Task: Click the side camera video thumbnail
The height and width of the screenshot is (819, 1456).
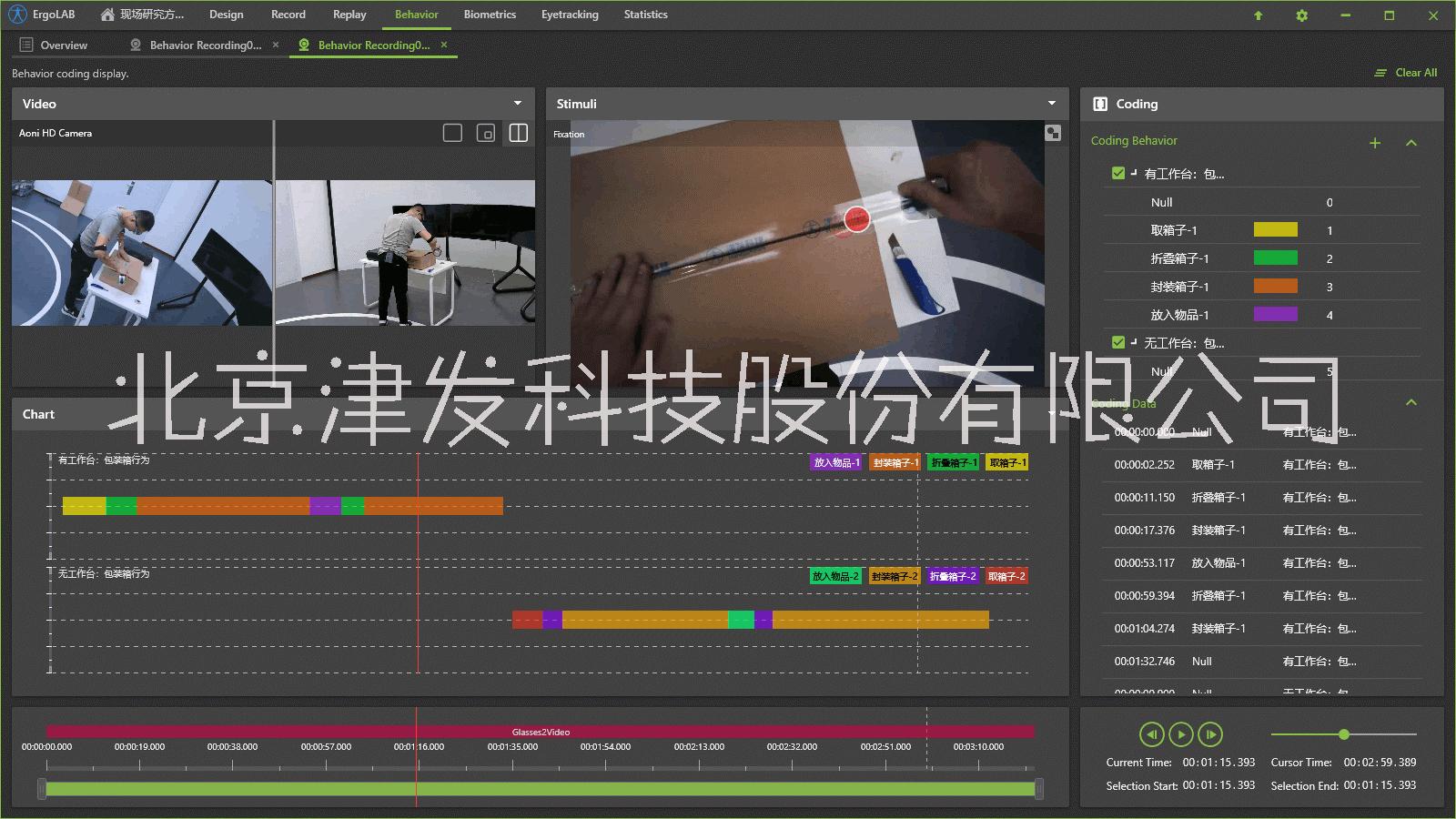Action: pyautogui.click(x=405, y=253)
